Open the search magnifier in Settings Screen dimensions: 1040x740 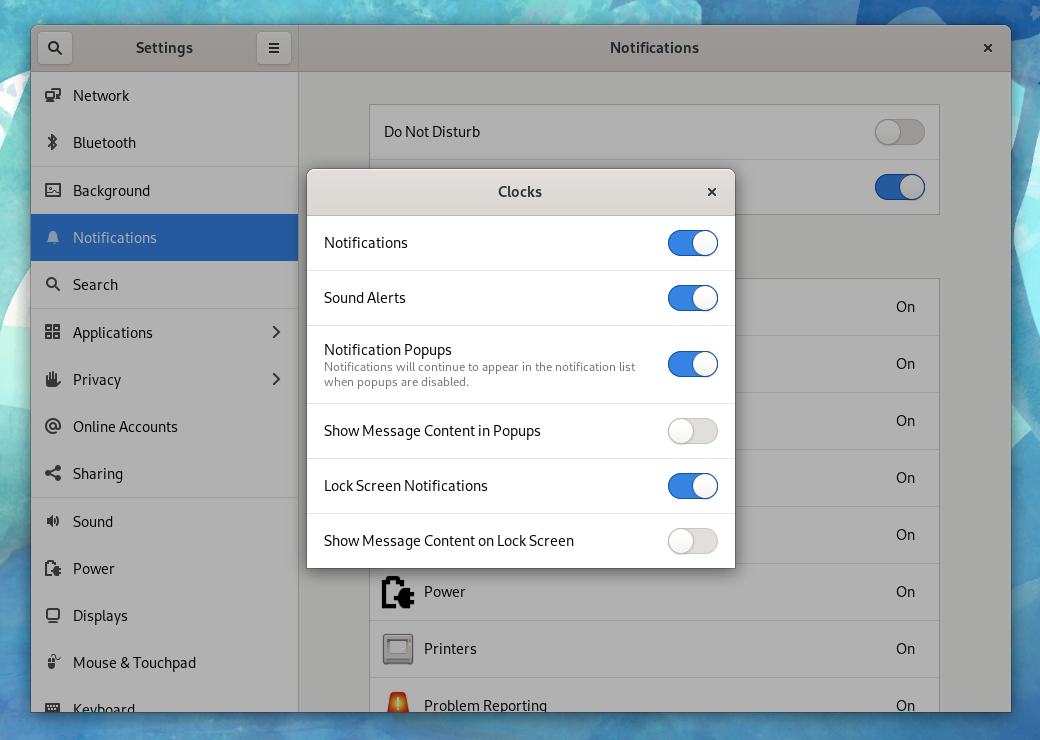click(x=54, y=47)
